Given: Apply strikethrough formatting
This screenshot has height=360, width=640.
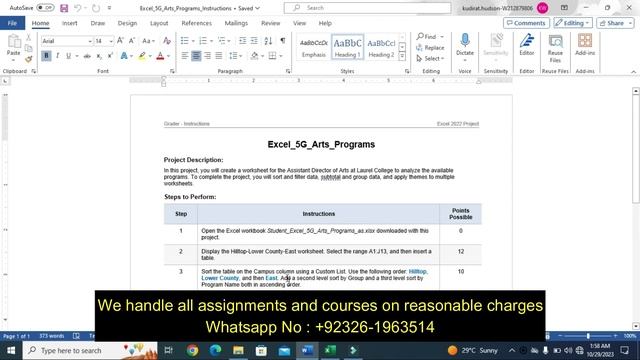Looking at the screenshot, I should 87,56.
